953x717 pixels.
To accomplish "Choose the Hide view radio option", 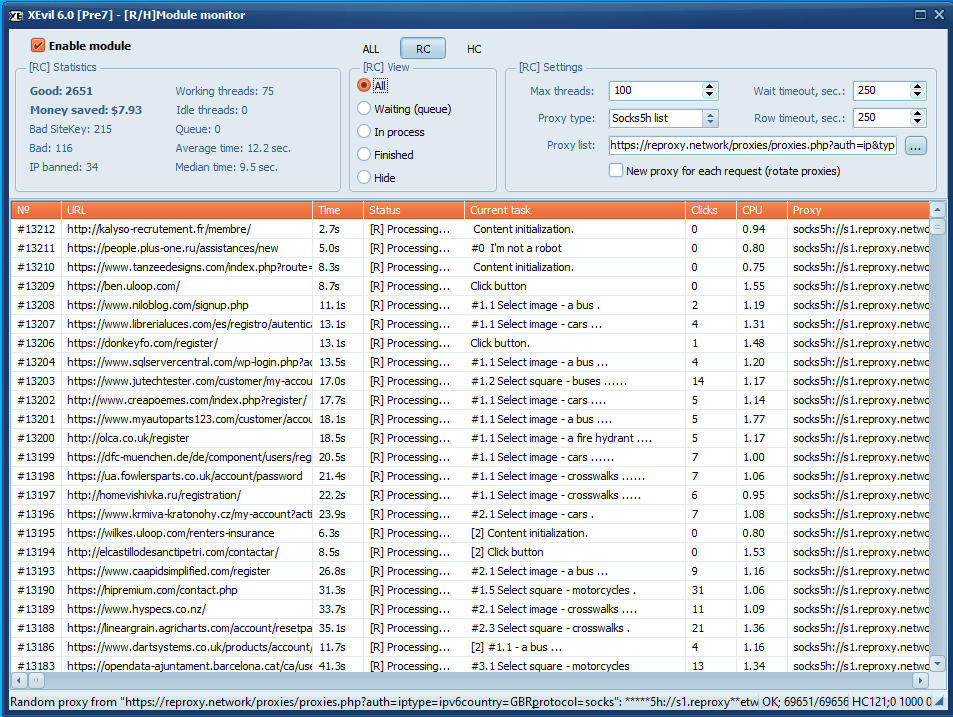I will (x=365, y=178).
